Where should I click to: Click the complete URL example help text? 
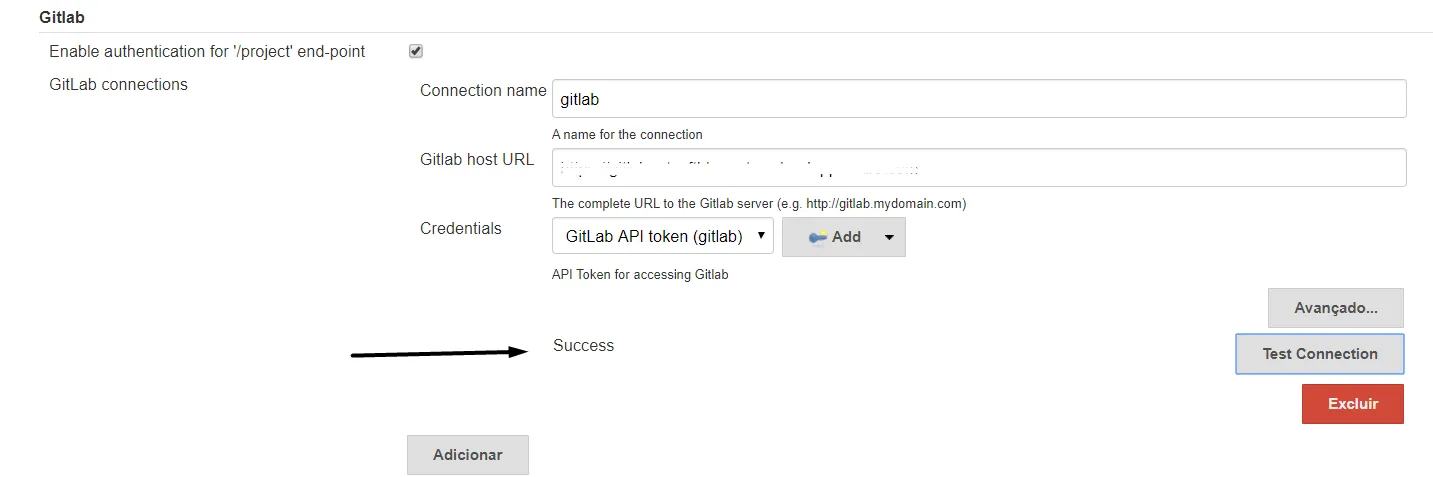(x=758, y=204)
